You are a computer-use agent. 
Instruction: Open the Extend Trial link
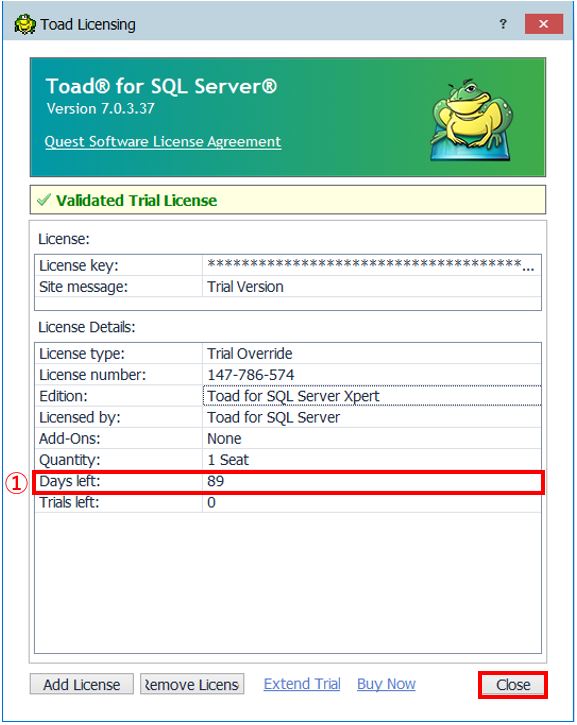(302, 684)
